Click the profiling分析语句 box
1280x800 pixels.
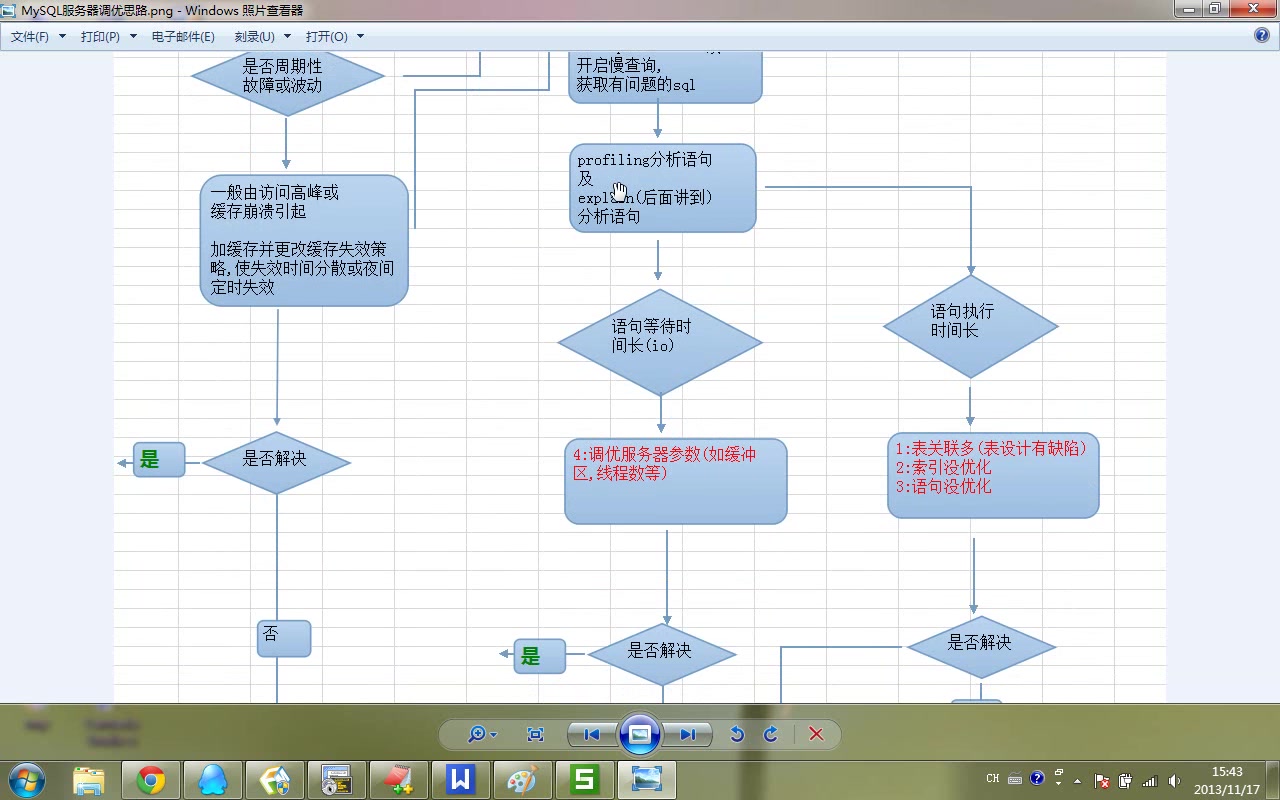(663, 188)
